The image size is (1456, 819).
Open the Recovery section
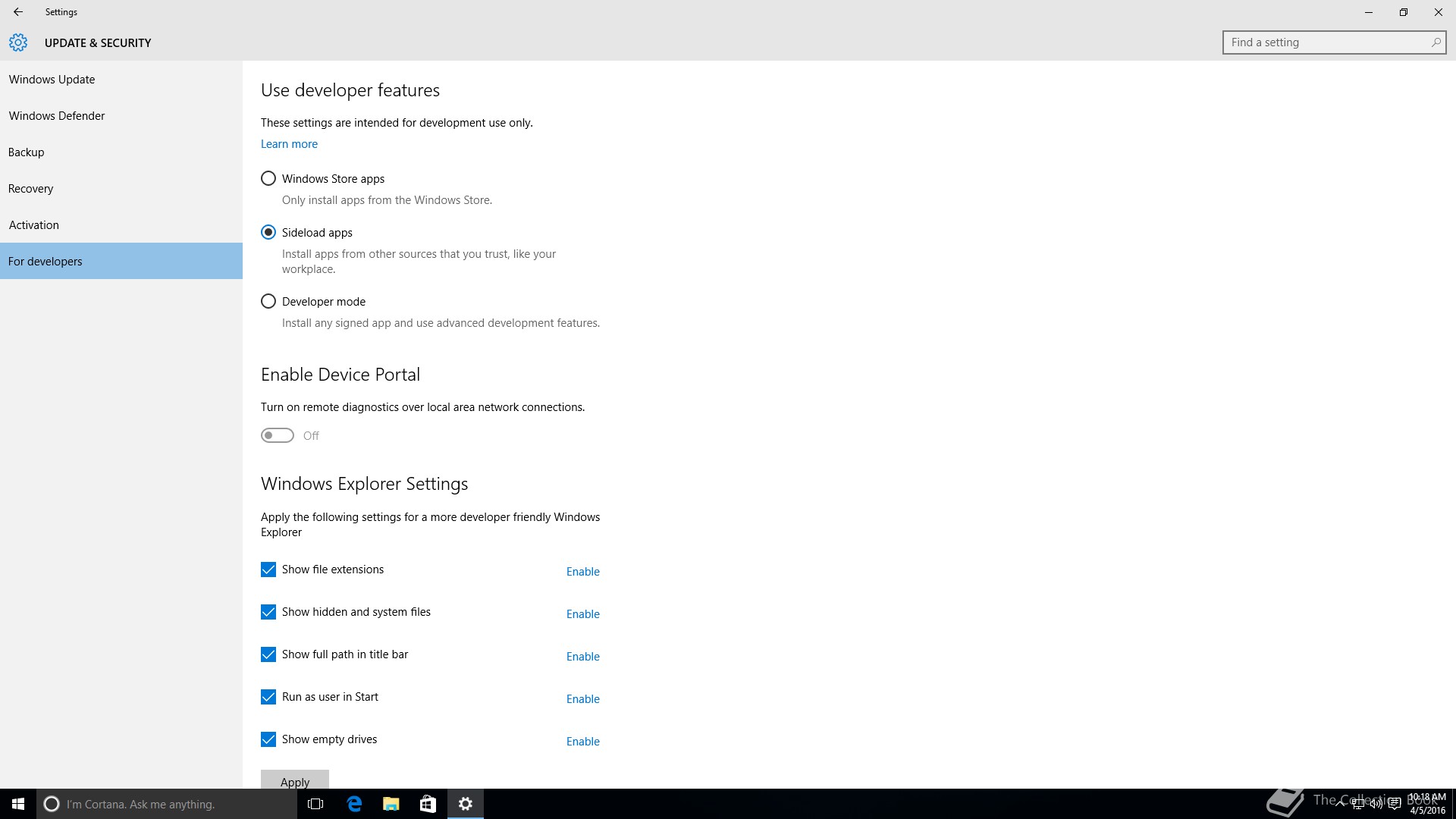pos(121,189)
